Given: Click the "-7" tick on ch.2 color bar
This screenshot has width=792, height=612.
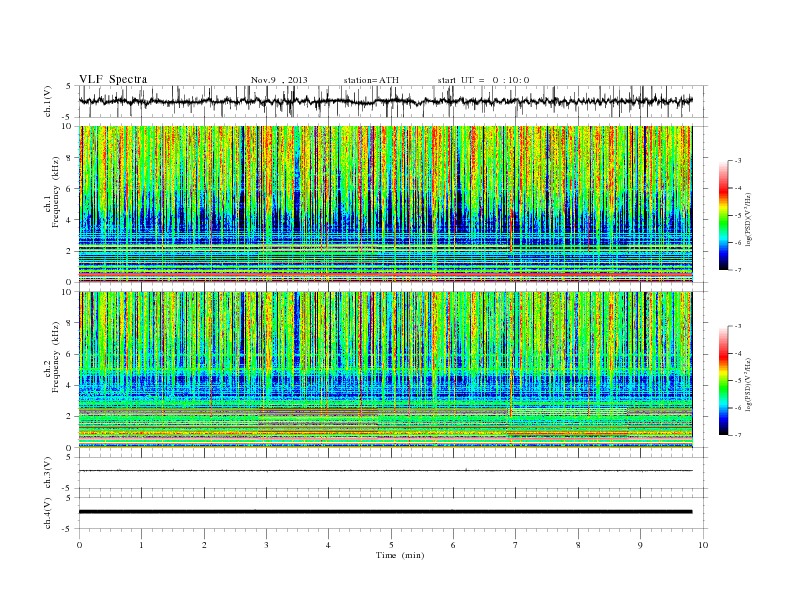Looking at the screenshot, I should click(x=738, y=435).
